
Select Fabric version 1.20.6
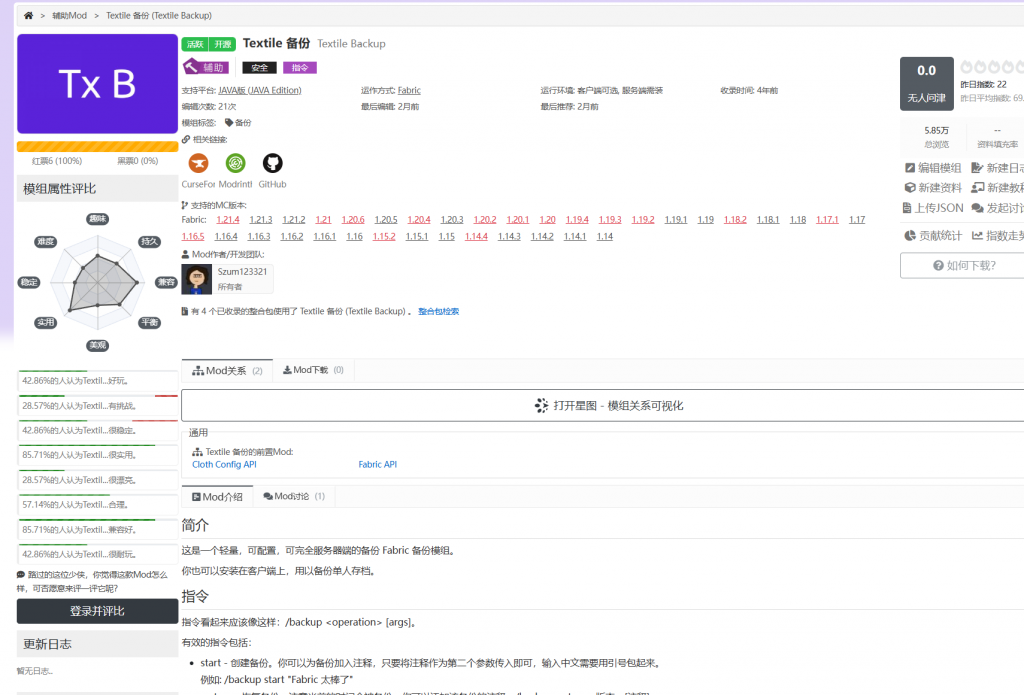[x=353, y=220]
